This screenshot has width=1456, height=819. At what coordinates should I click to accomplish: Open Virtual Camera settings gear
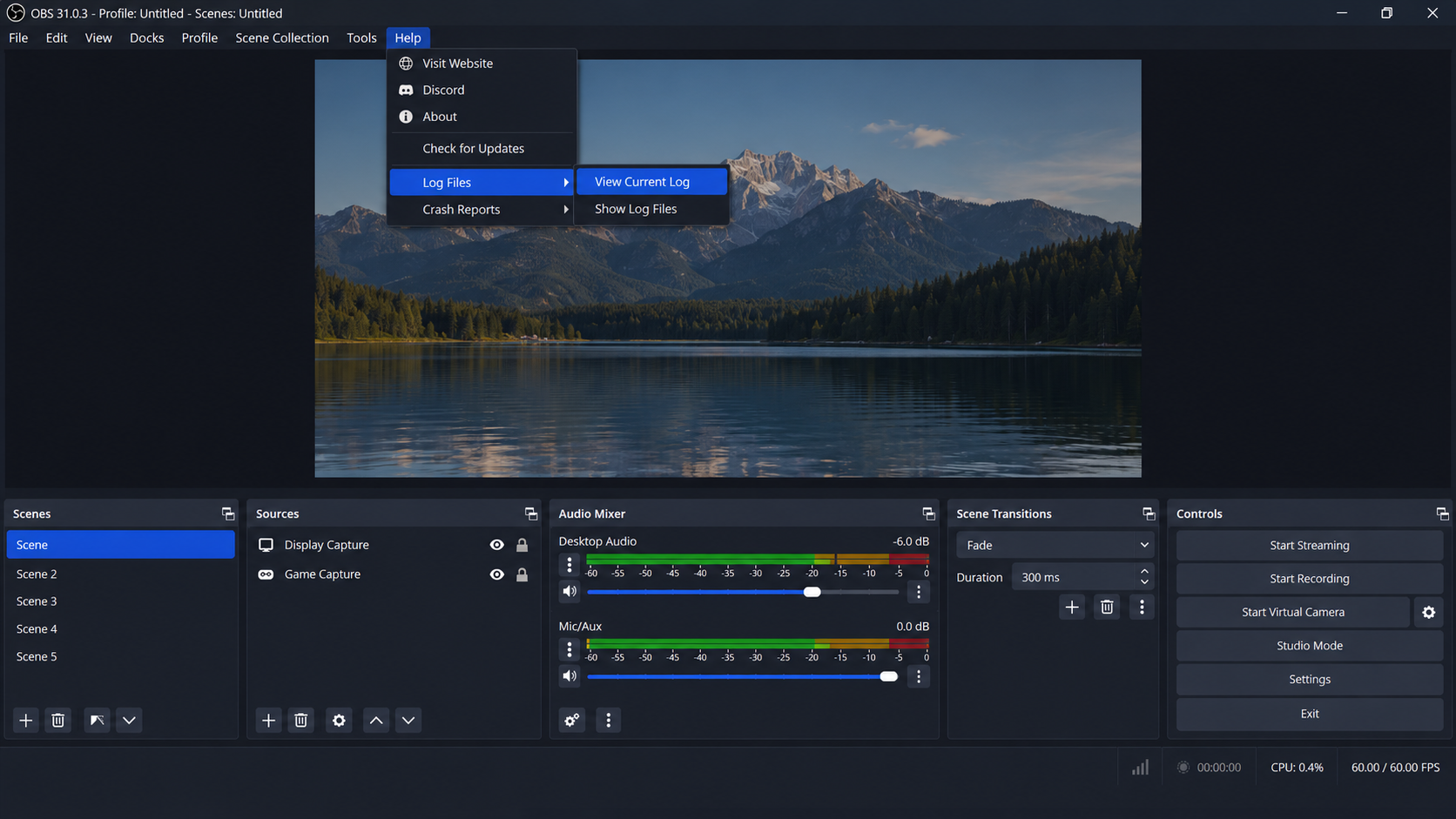click(1428, 612)
